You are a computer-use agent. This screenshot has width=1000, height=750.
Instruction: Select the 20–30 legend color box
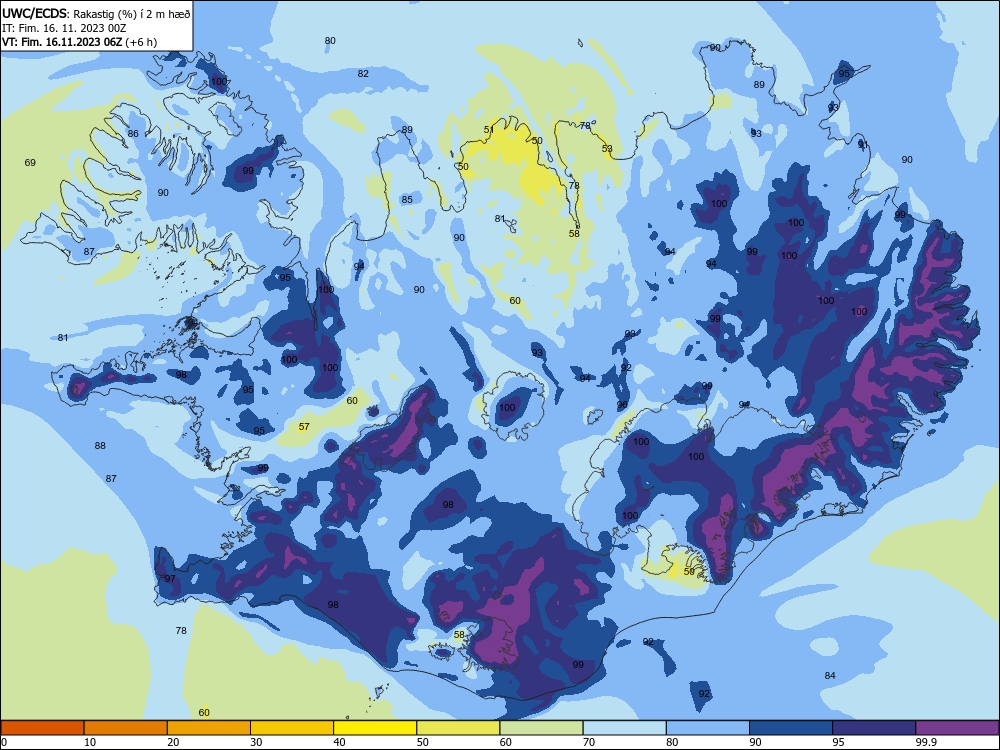[x=209, y=728]
